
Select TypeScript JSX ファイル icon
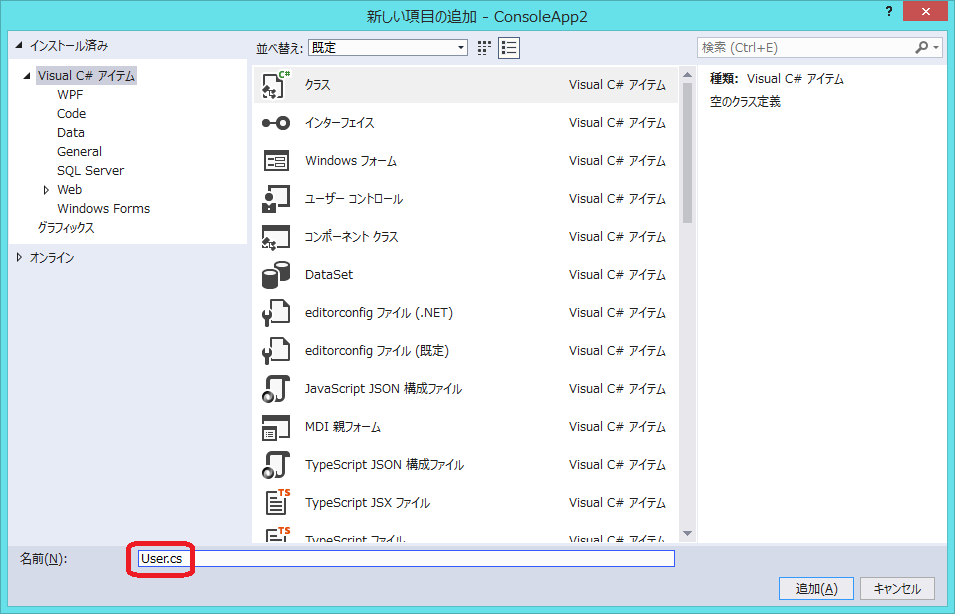click(x=276, y=503)
